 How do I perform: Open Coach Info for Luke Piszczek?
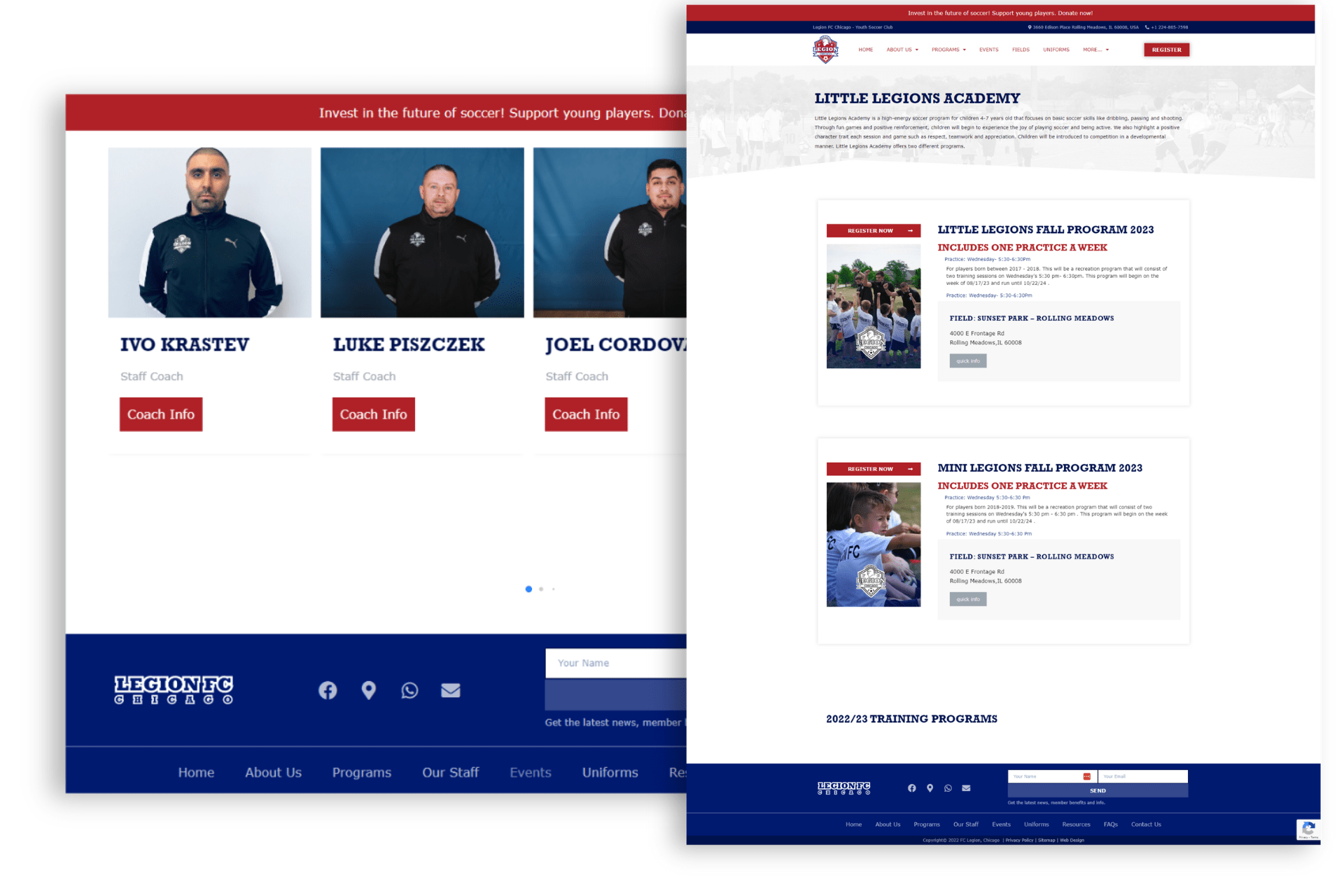[x=373, y=414]
